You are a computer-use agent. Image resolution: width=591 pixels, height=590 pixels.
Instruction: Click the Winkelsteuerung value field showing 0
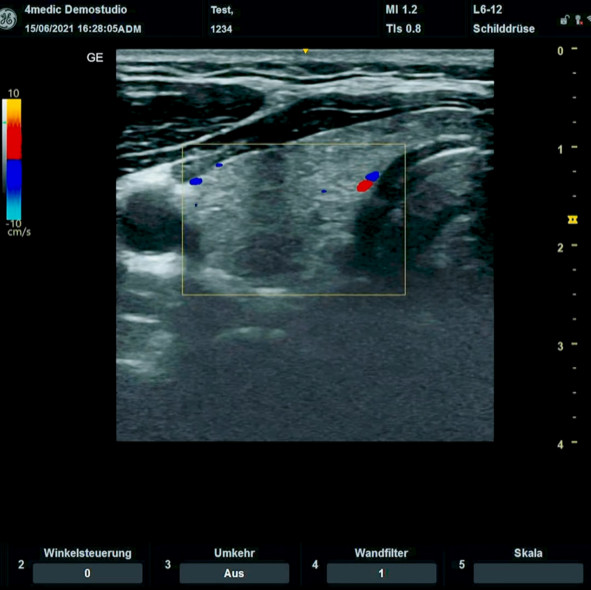coord(87,573)
